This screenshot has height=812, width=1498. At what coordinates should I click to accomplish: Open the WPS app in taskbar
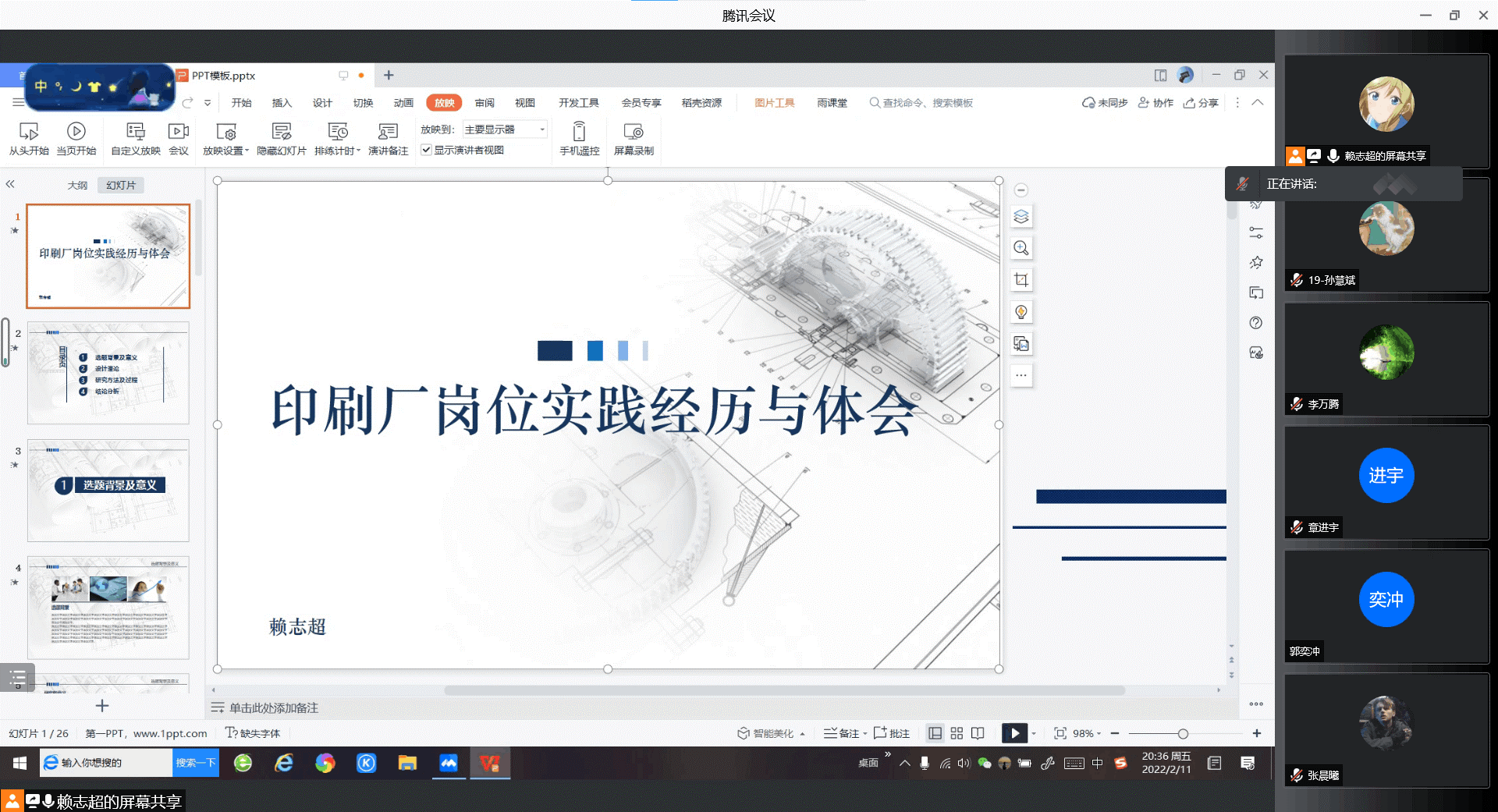(x=490, y=763)
